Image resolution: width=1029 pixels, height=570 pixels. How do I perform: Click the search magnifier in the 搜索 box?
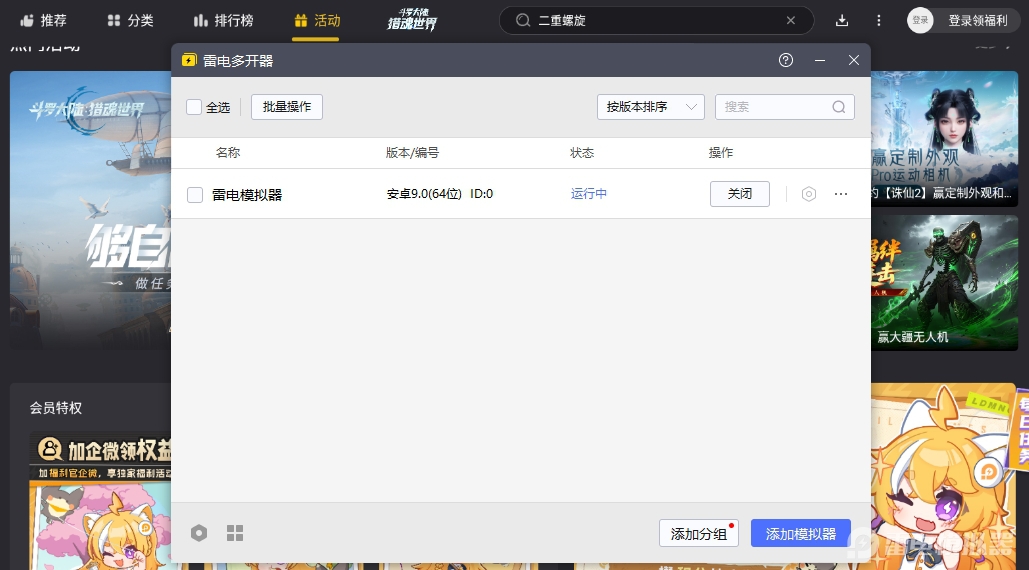(x=839, y=107)
